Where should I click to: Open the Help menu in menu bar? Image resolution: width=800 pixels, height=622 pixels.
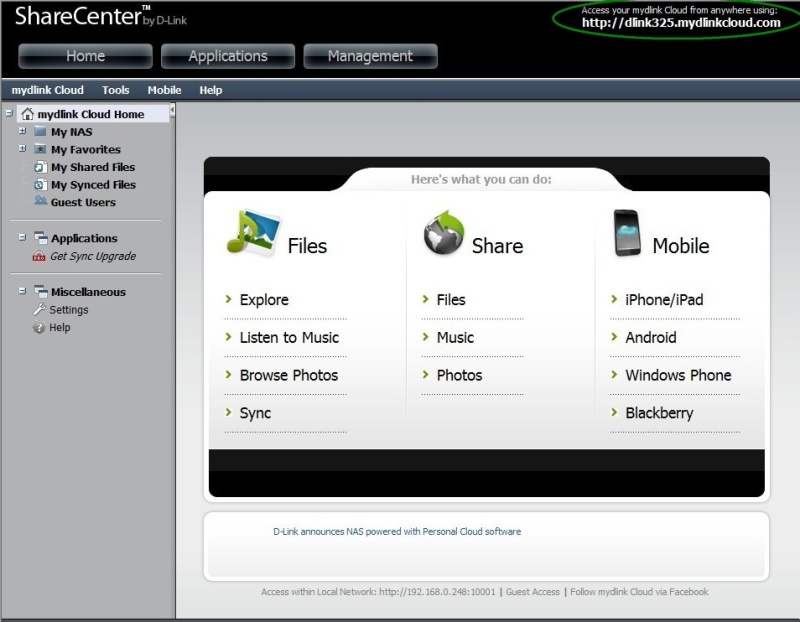[211, 90]
